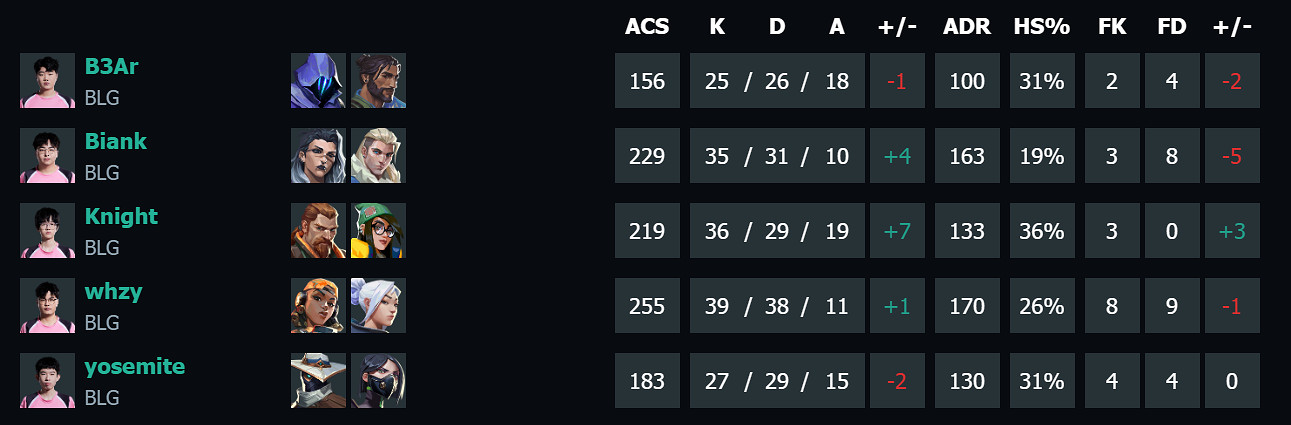Open B3Ar's player profile link
1291x425 pixels.
point(111,67)
